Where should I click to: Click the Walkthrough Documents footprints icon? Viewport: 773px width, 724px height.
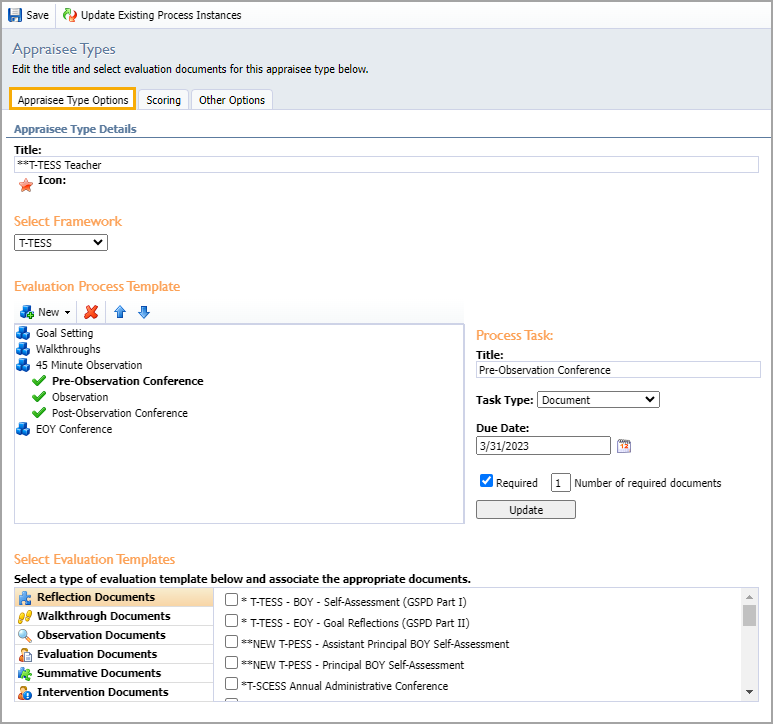point(25,617)
